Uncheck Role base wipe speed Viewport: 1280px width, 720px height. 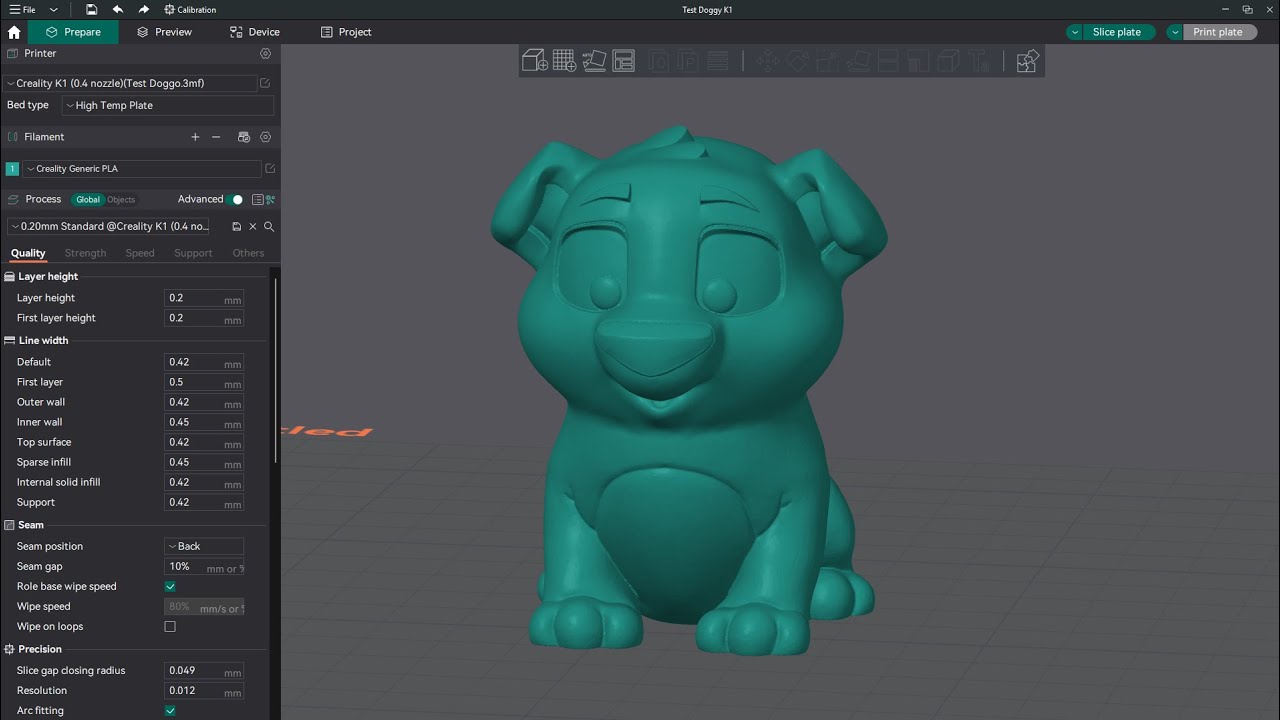[x=170, y=587]
